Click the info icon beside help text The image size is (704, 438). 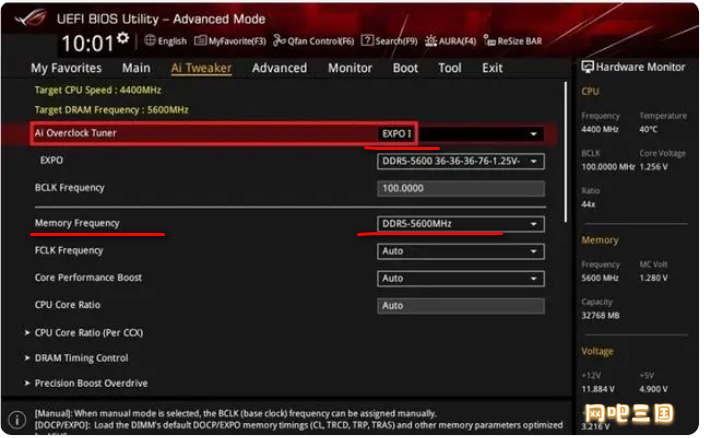[x=17, y=420]
